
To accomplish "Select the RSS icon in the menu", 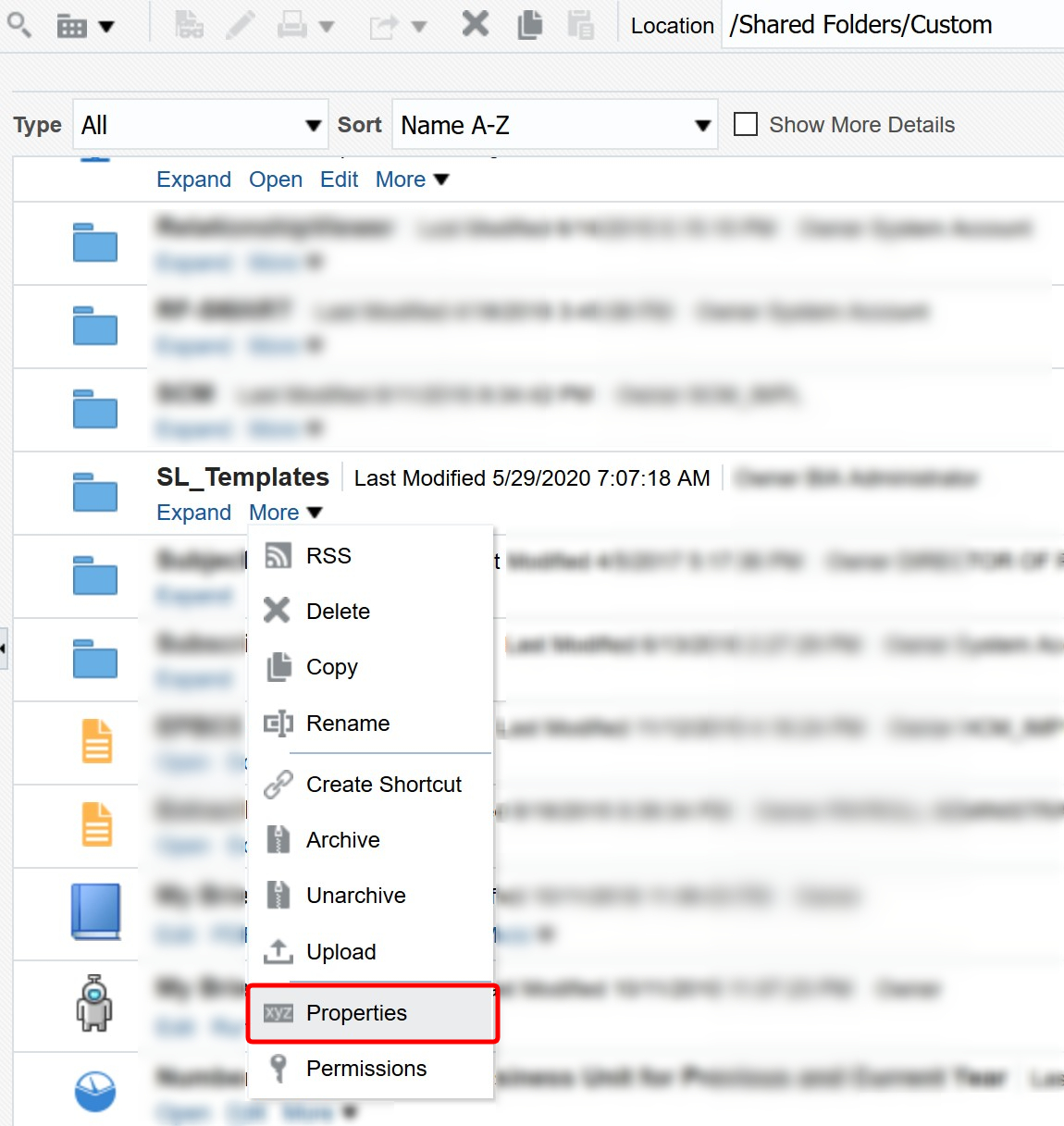I will pyautogui.click(x=278, y=555).
